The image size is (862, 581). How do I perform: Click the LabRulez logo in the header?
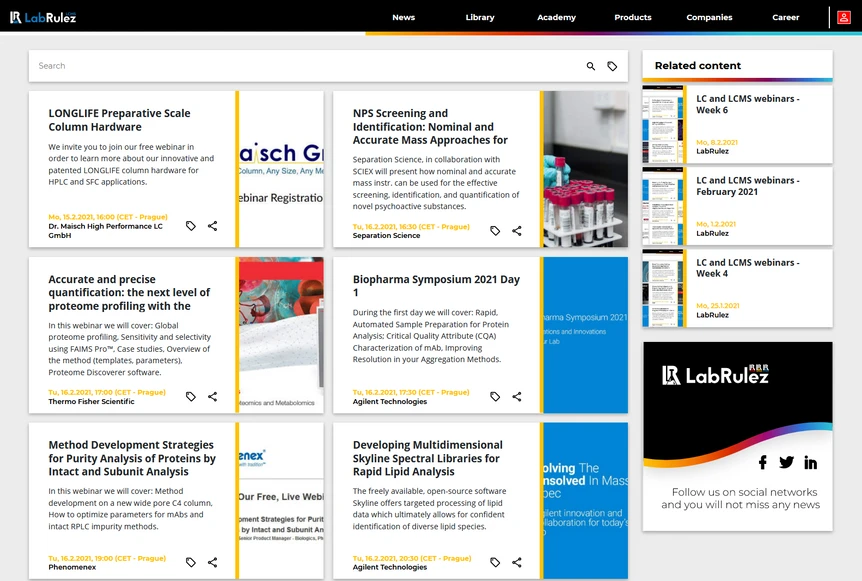click(43, 18)
